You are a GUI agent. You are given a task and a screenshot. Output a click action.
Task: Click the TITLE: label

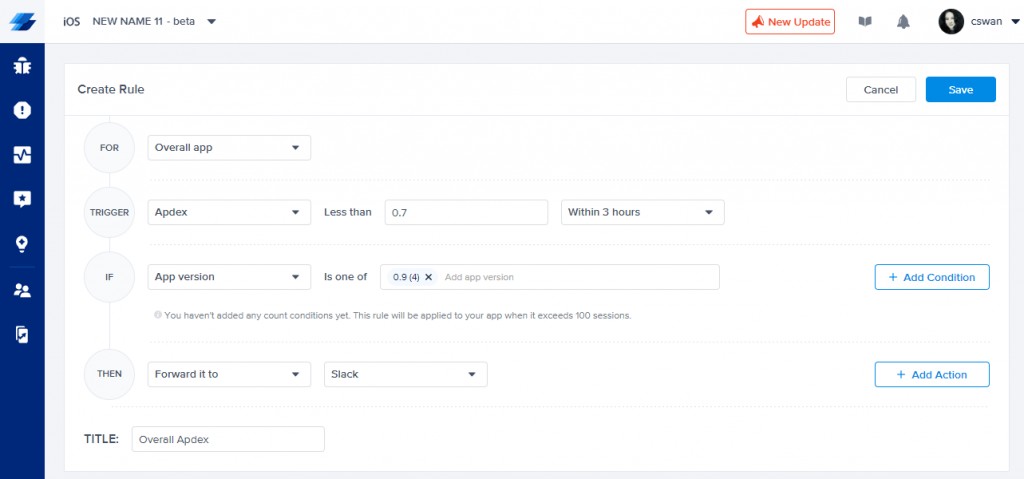pos(101,439)
